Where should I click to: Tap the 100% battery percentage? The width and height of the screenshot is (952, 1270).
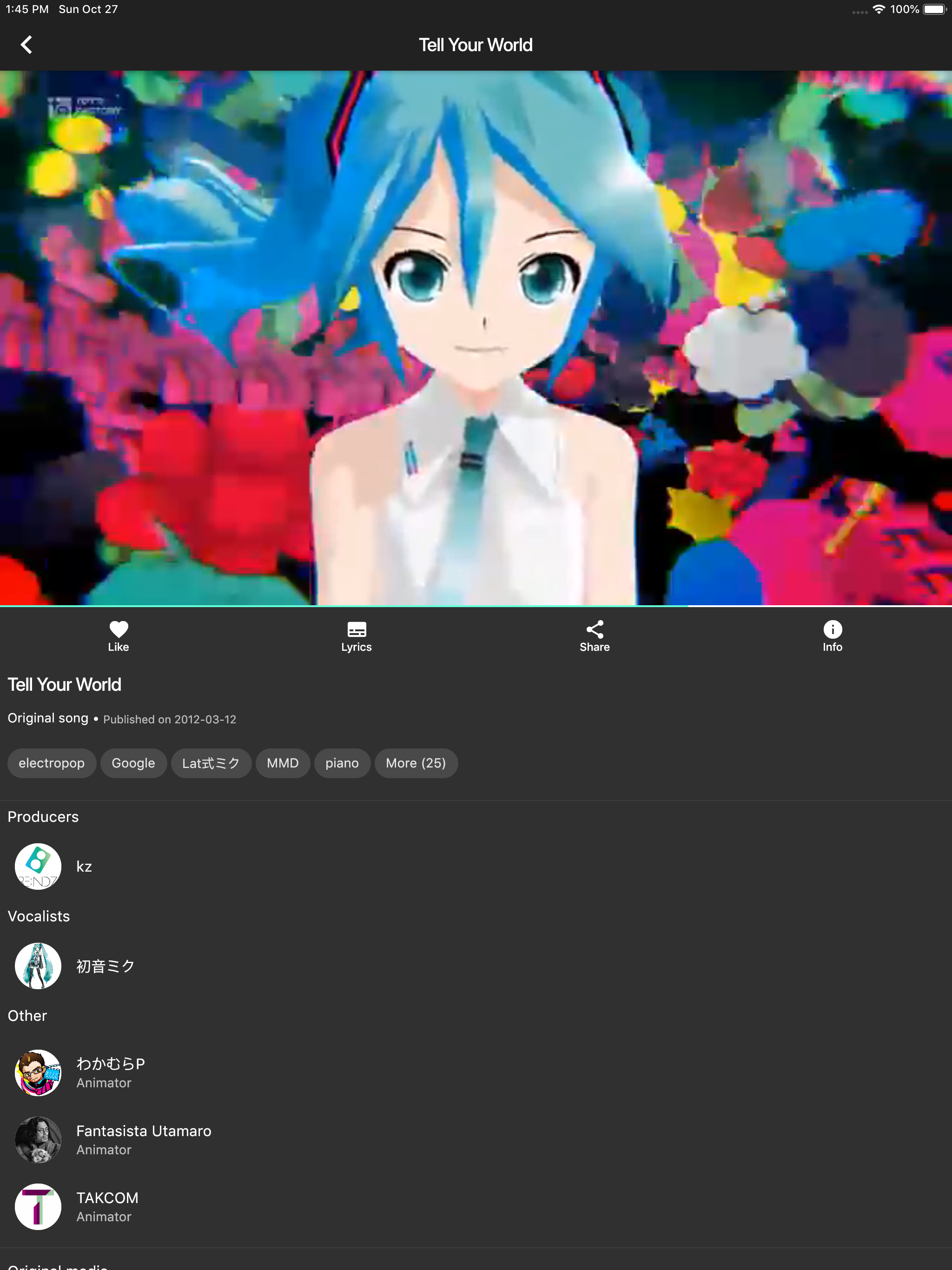tap(904, 9)
